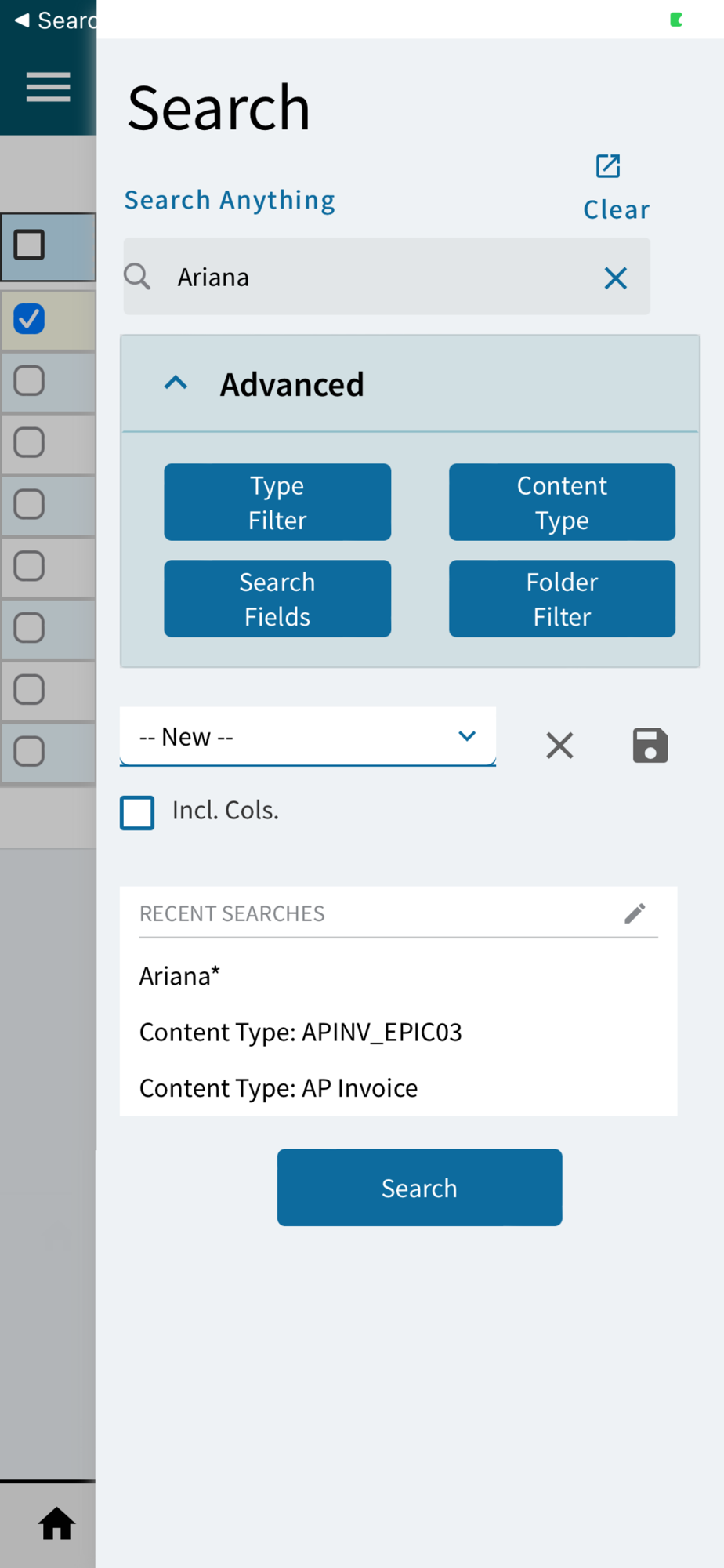Open the -- New -- saved search dropdown
This screenshot has height=1568, width=724.
(x=307, y=737)
